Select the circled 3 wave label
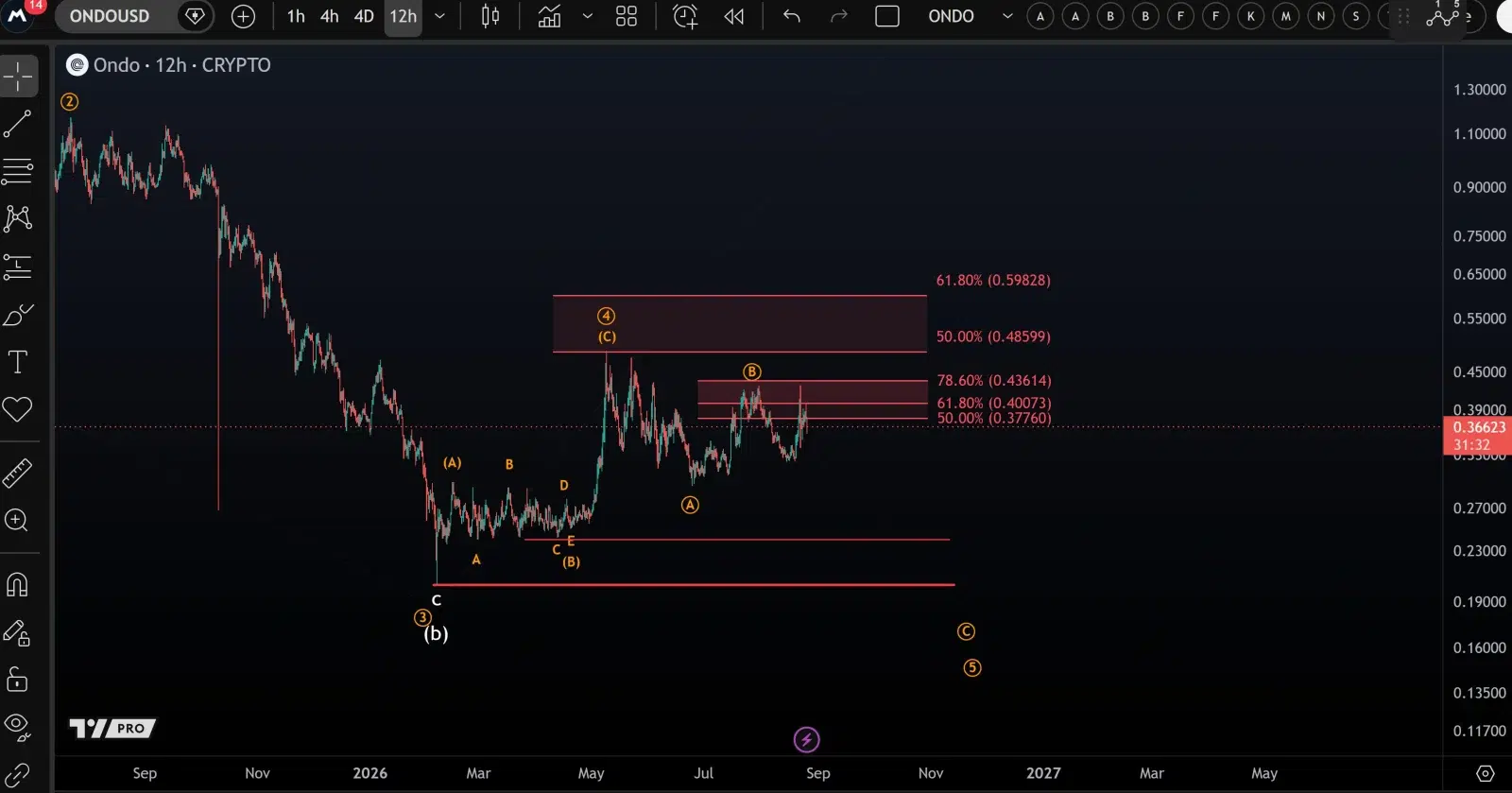Image resolution: width=1512 pixels, height=793 pixels. click(x=422, y=618)
